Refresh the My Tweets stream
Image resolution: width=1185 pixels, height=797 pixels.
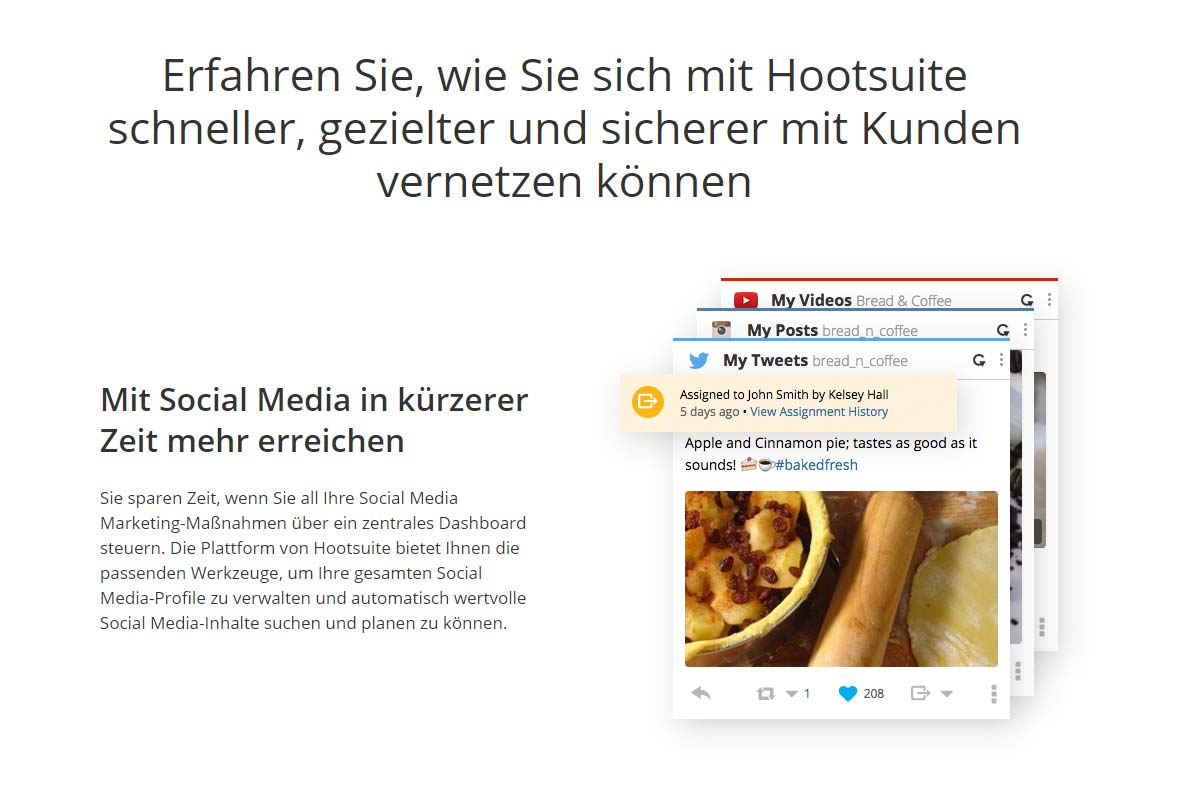[x=979, y=360]
